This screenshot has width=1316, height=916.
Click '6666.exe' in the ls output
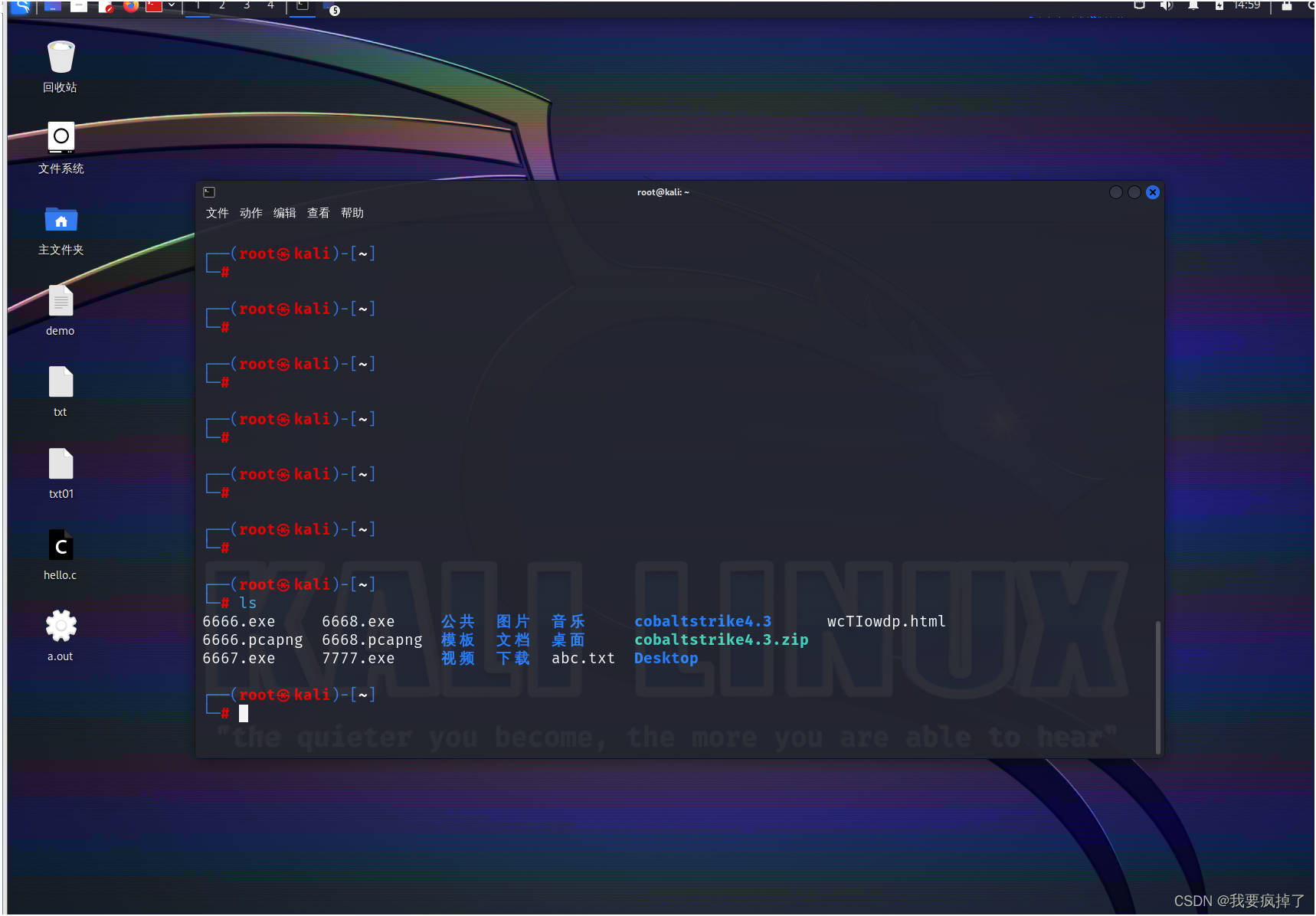pyautogui.click(x=239, y=621)
